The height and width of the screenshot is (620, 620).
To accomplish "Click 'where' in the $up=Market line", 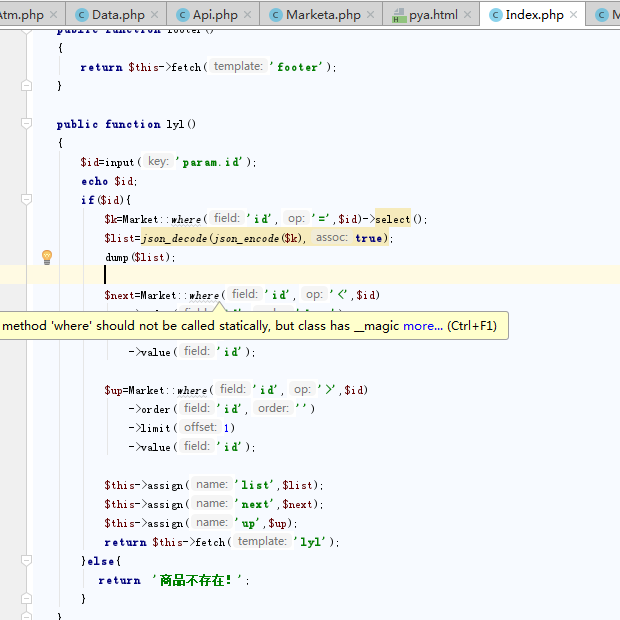I will click(x=192, y=390).
